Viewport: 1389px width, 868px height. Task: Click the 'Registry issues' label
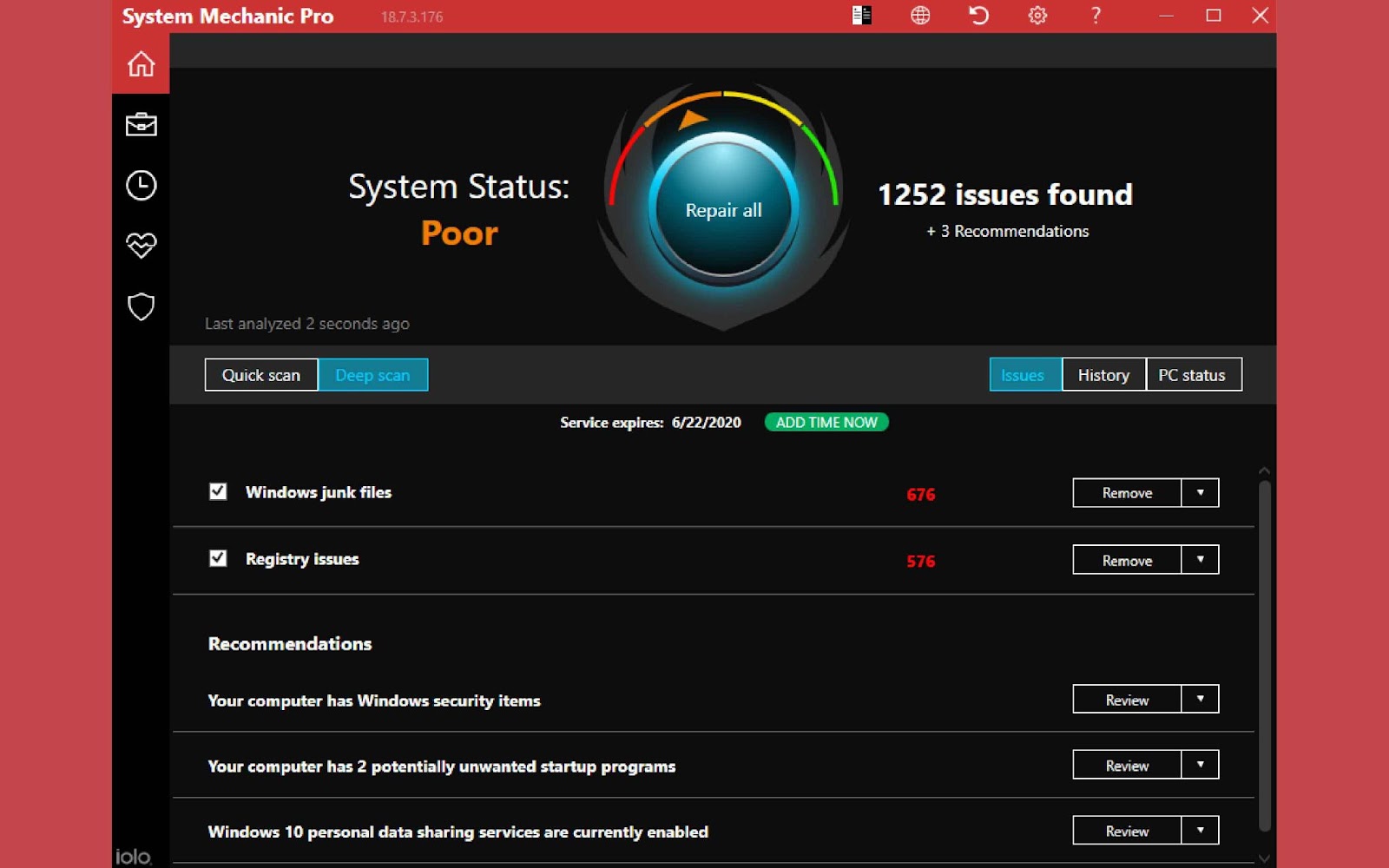tap(302, 559)
